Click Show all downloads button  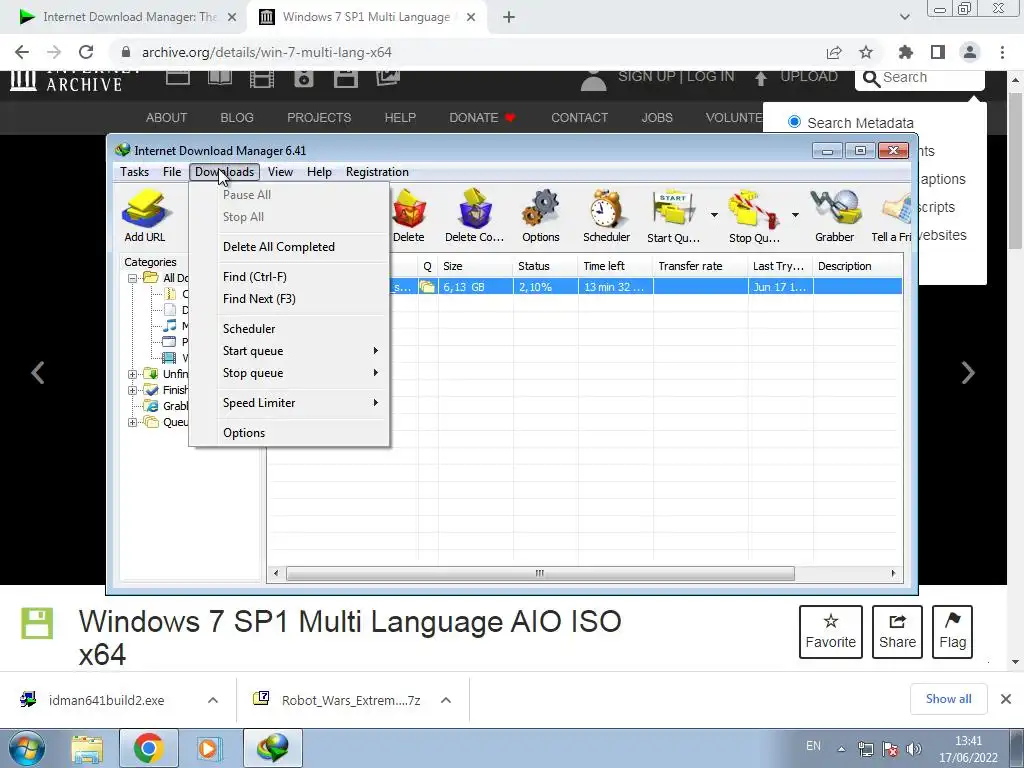click(948, 699)
